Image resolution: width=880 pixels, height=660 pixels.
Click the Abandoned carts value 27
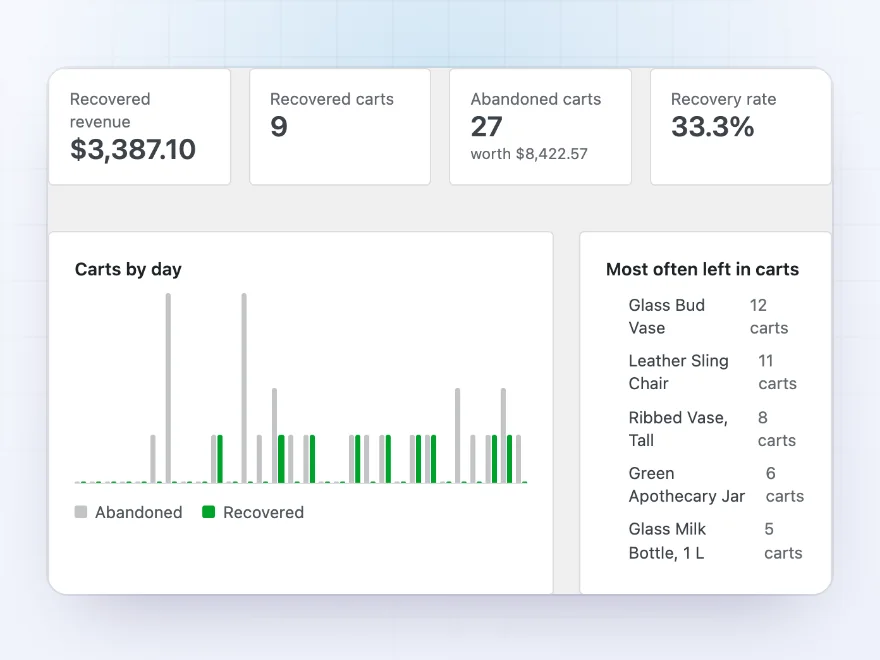pos(486,126)
